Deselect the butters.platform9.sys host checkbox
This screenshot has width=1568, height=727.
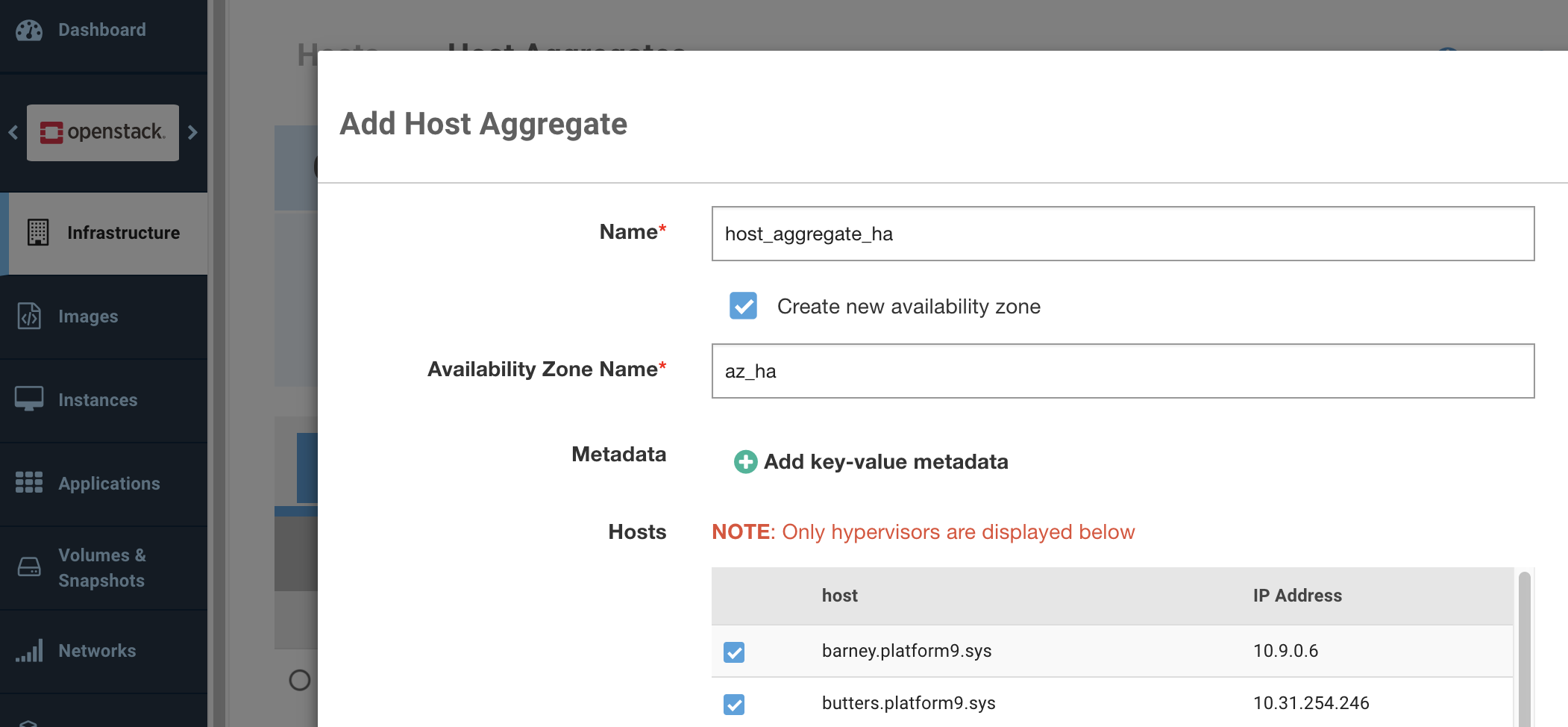(734, 704)
